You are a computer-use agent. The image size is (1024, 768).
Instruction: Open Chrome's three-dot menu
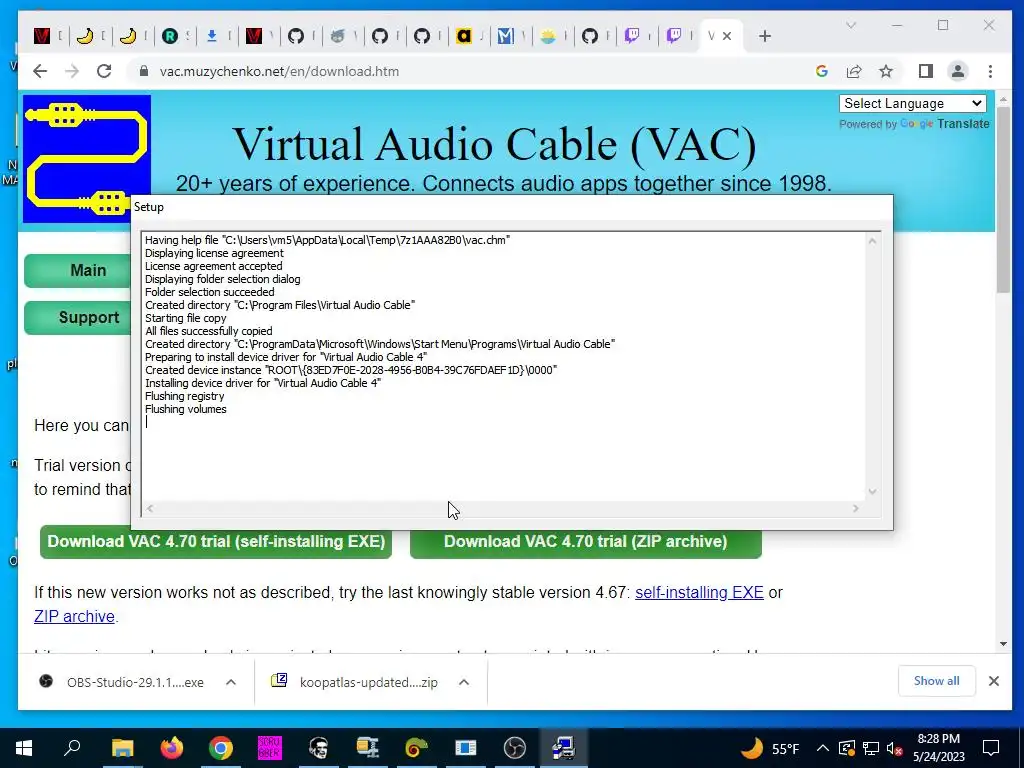(990, 71)
